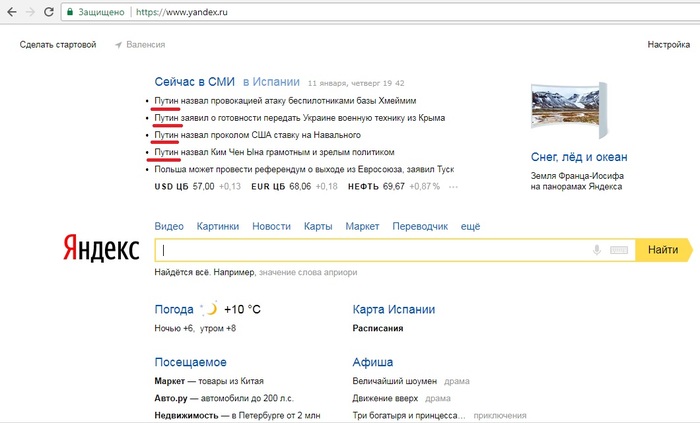Open the Маркет service tab

[362, 226]
